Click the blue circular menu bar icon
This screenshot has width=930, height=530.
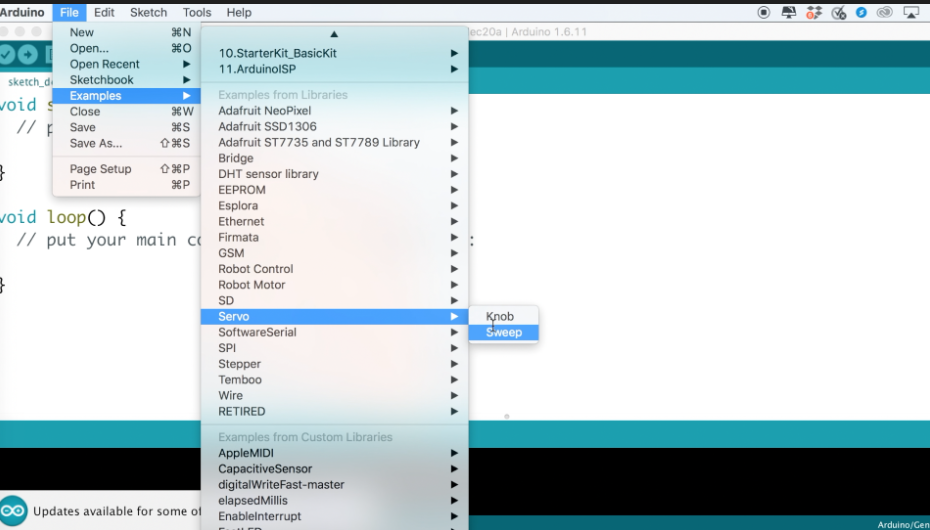pos(861,12)
